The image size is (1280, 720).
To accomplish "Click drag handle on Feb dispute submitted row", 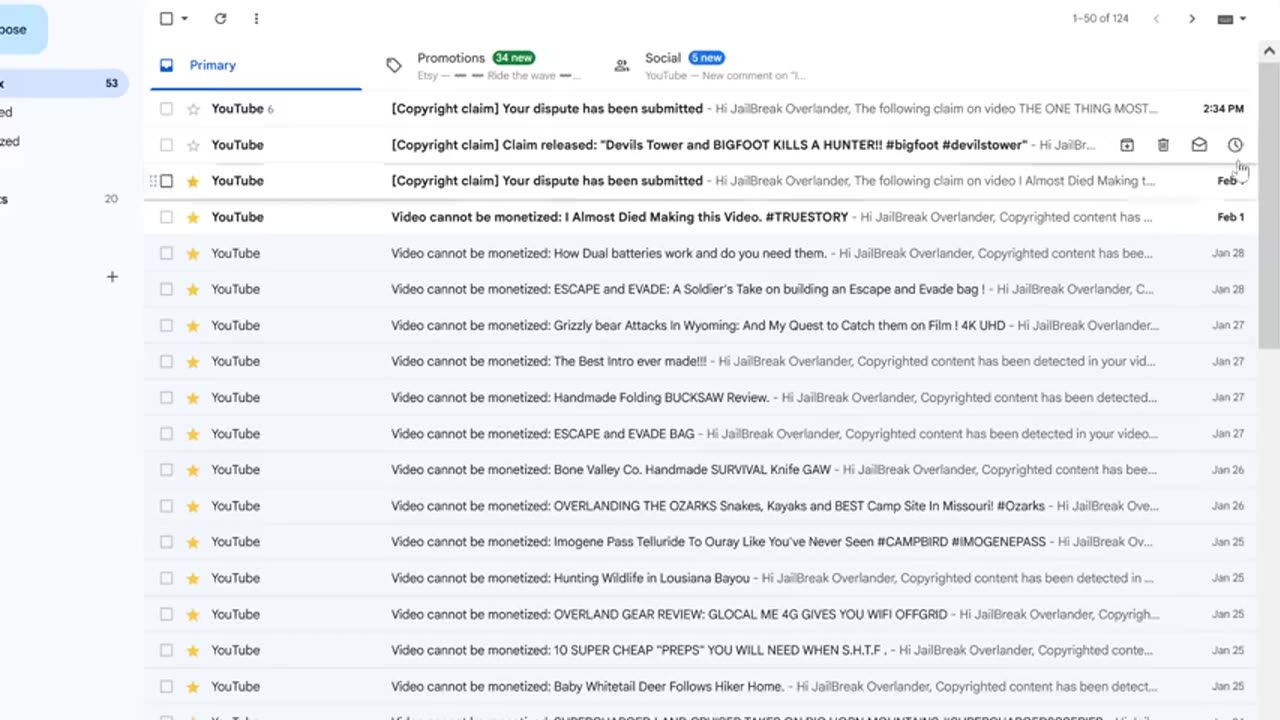I will [153, 181].
